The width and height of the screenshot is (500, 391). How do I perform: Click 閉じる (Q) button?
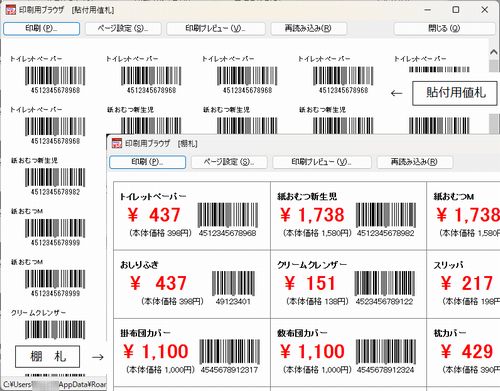tap(444, 28)
